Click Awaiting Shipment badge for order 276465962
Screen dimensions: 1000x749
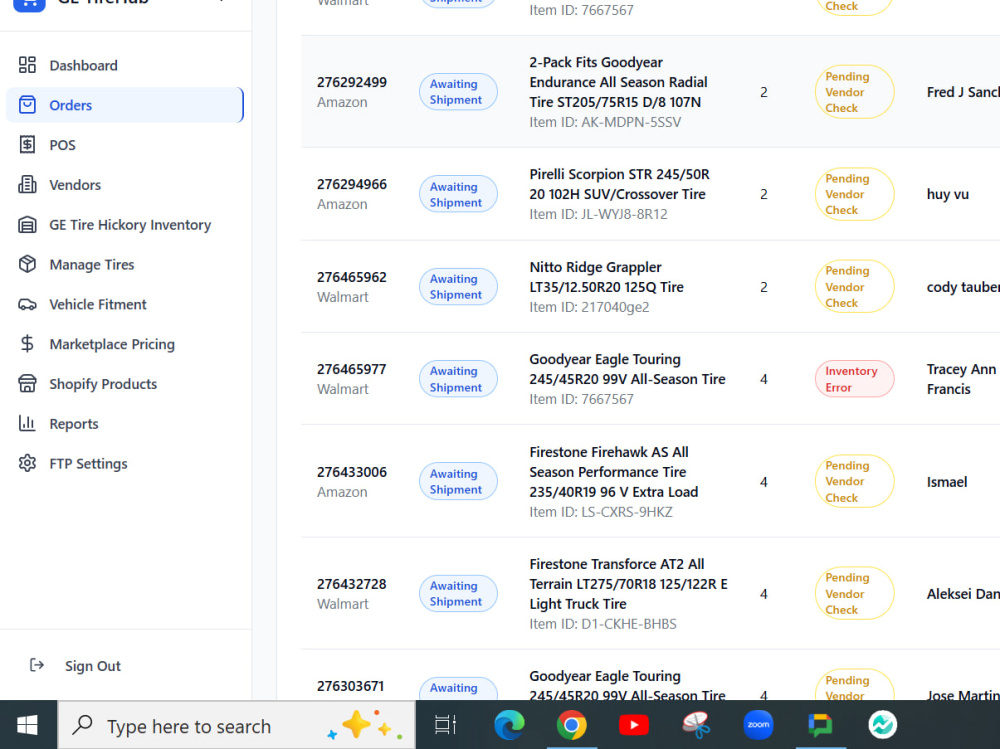[458, 286]
